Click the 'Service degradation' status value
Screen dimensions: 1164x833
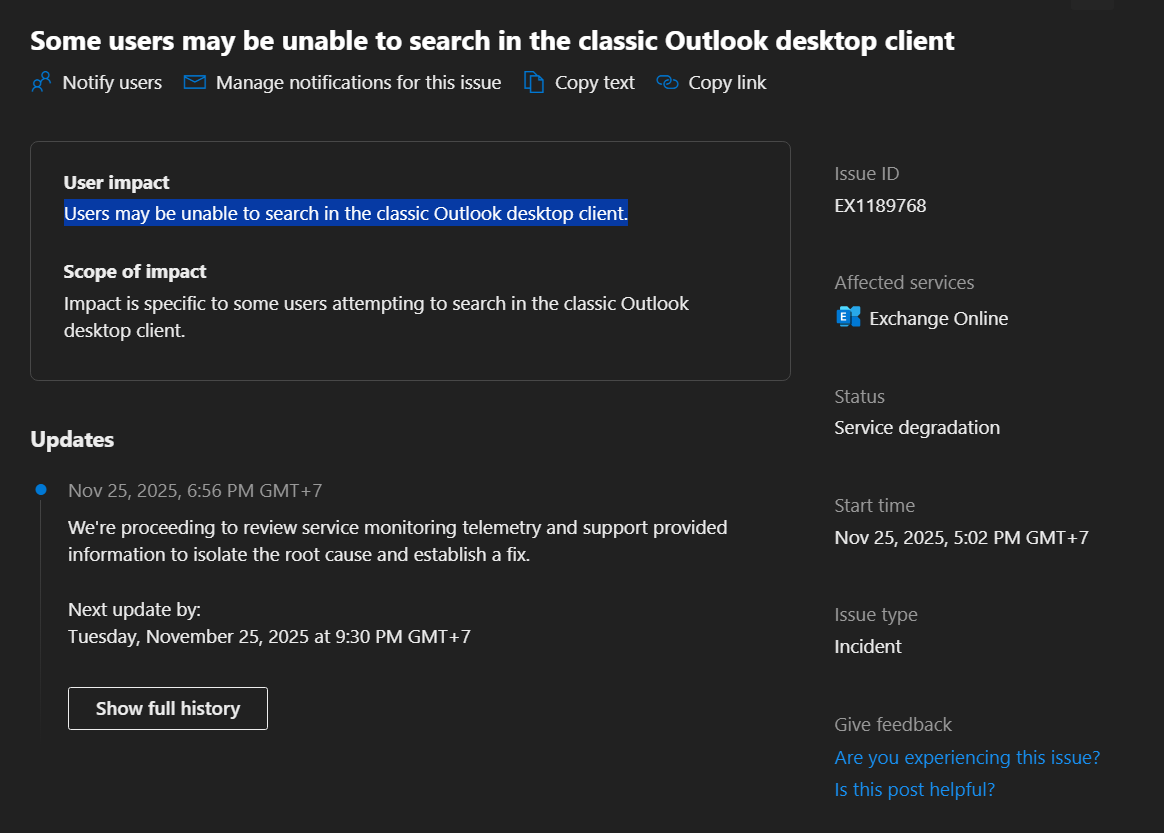(x=917, y=428)
